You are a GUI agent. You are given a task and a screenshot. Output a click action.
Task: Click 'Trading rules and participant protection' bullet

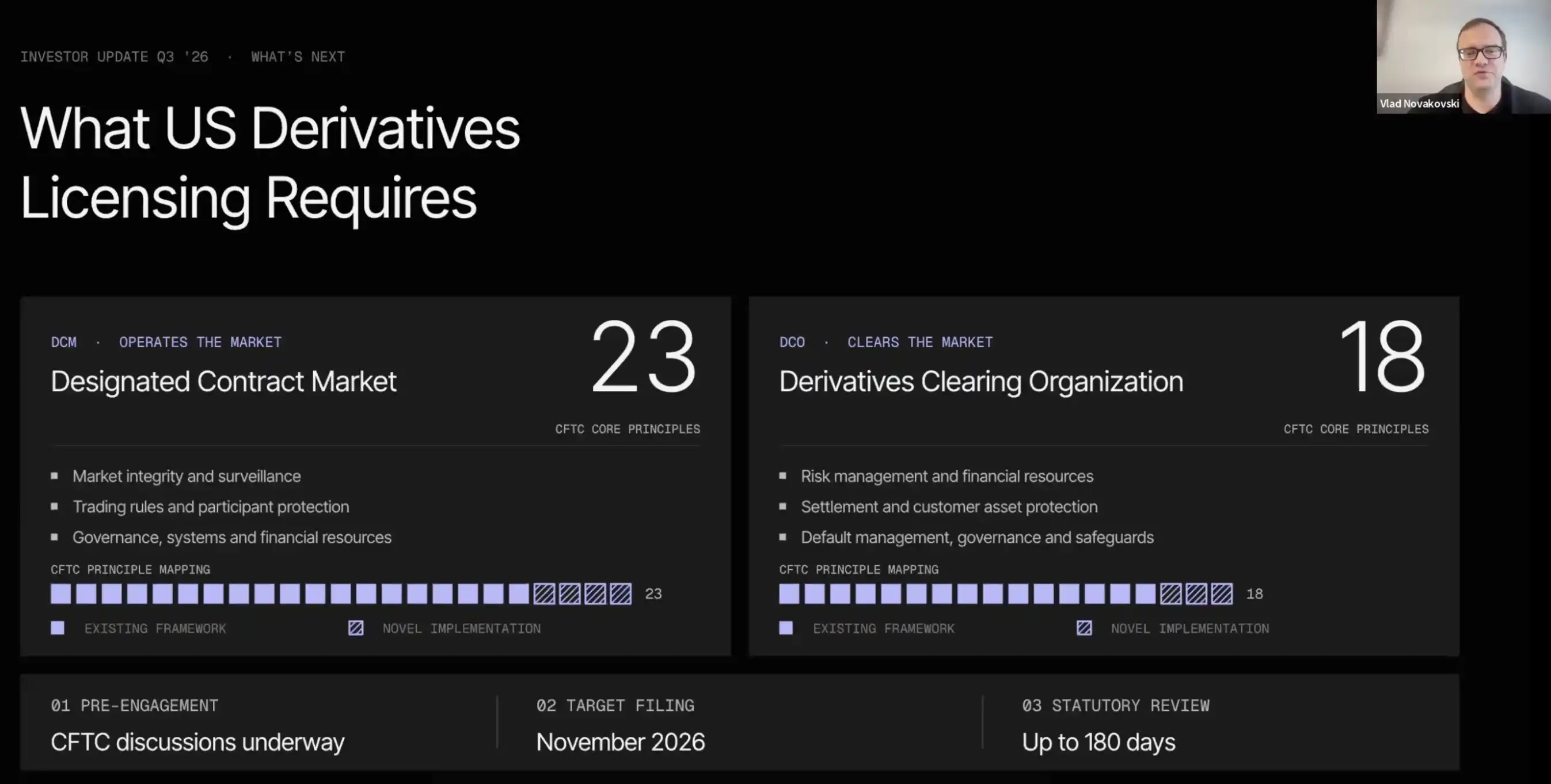211,507
